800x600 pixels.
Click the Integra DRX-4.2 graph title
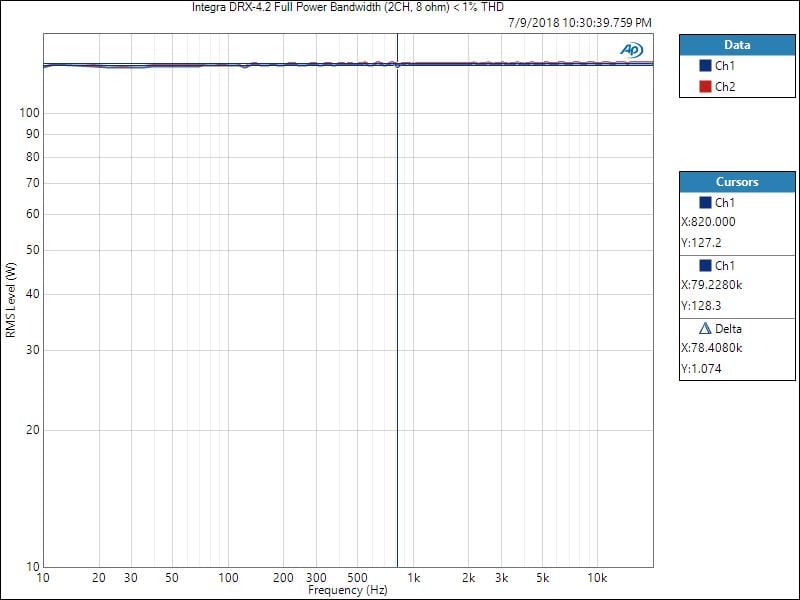[x=347, y=7]
